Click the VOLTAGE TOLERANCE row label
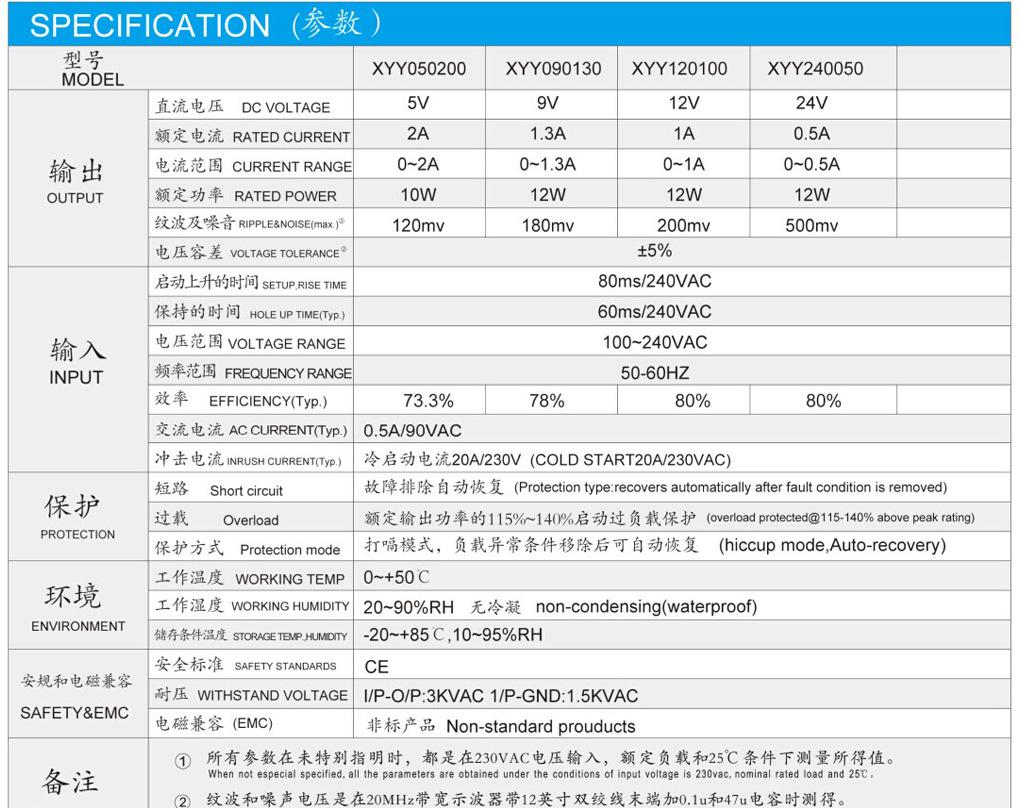1020x808 pixels. 288,253
